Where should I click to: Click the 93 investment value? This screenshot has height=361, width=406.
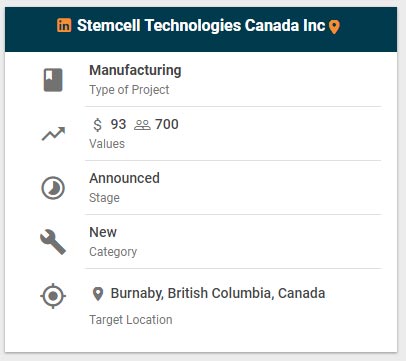(118, 124)
